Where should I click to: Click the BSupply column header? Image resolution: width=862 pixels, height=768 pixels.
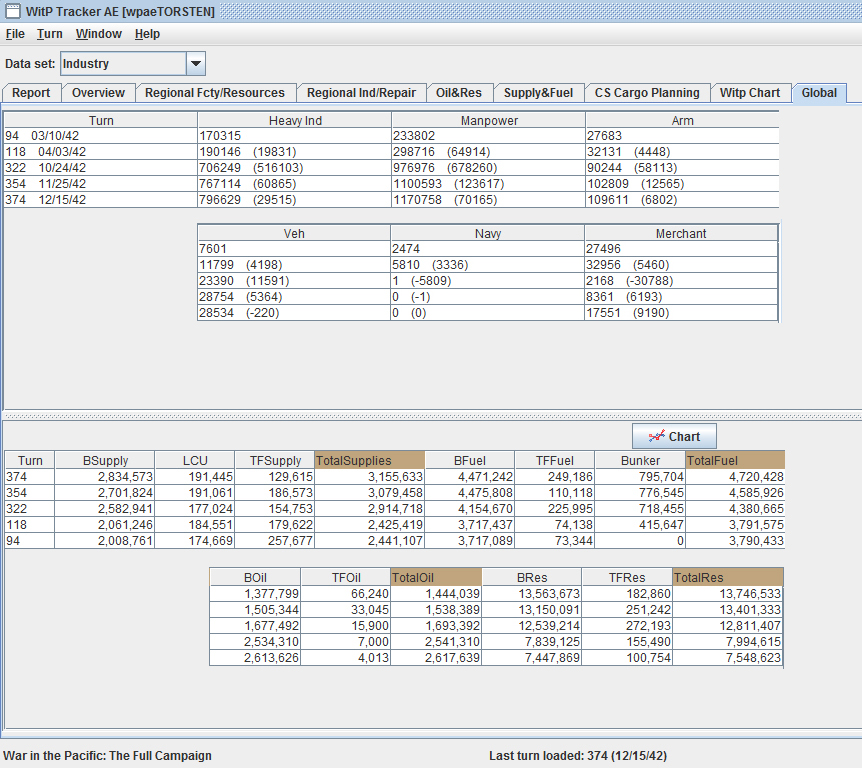pos(105,461)
